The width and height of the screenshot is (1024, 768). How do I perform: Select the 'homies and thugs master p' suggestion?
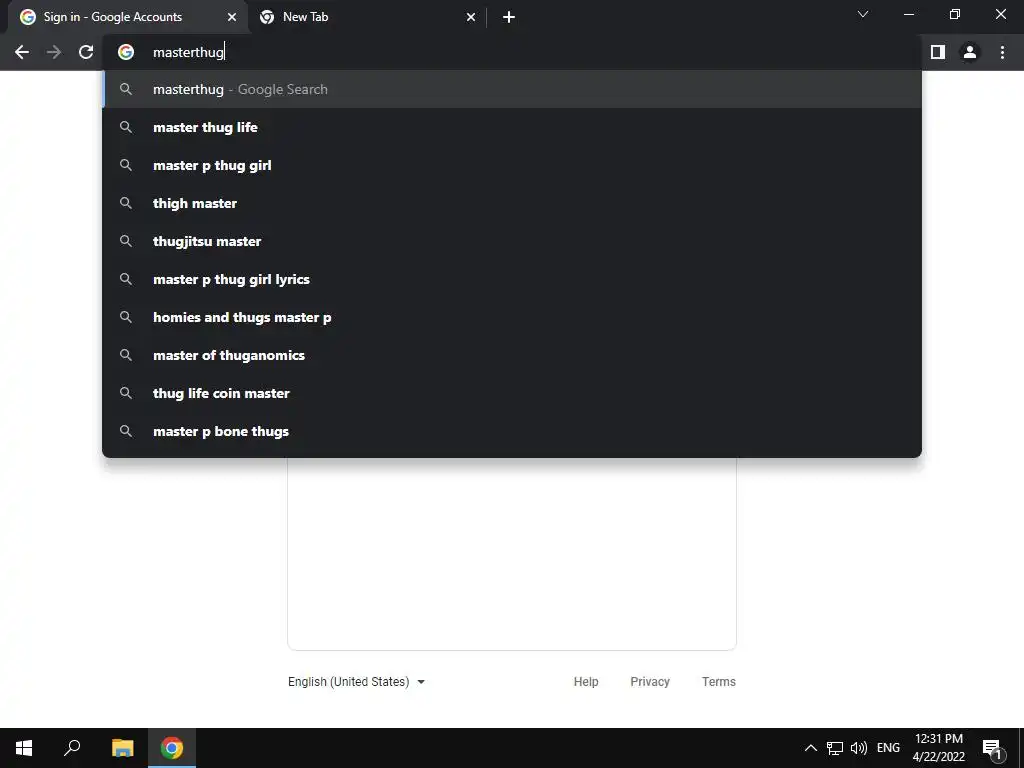[512, 317]
